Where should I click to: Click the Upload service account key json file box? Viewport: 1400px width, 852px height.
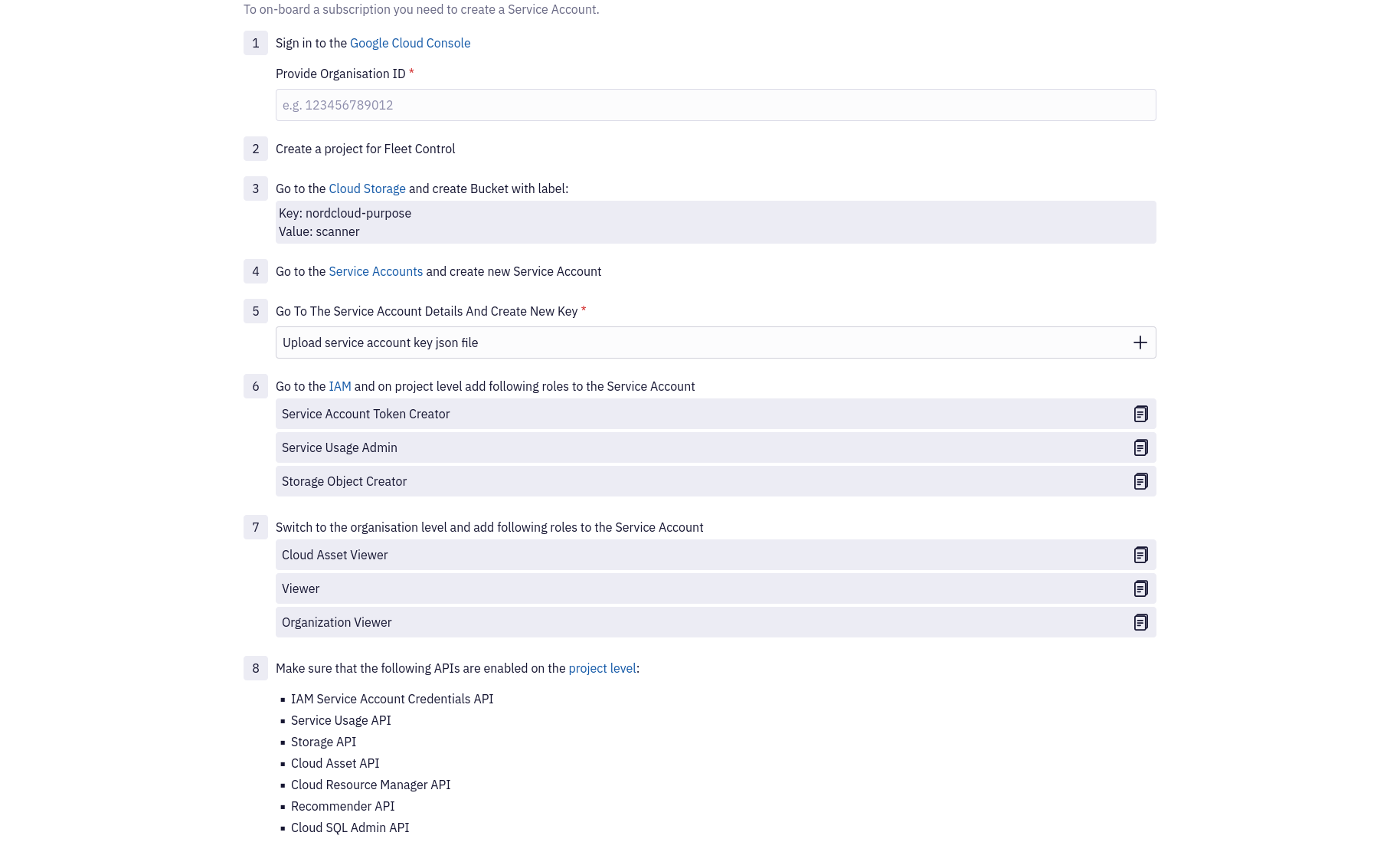715,342
